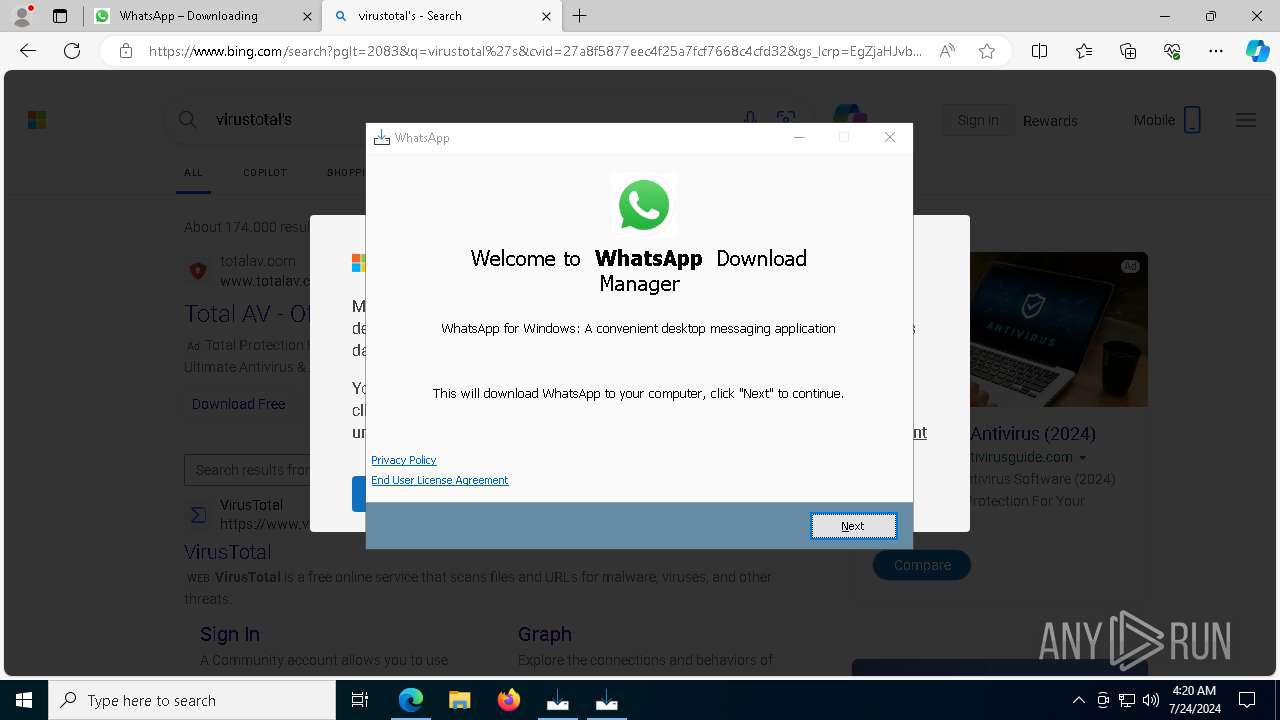The width and height of the screenshot is (1280, 720).
Task: Click the Microsoft logo on Bing
Action: click(x=37, y=120)
